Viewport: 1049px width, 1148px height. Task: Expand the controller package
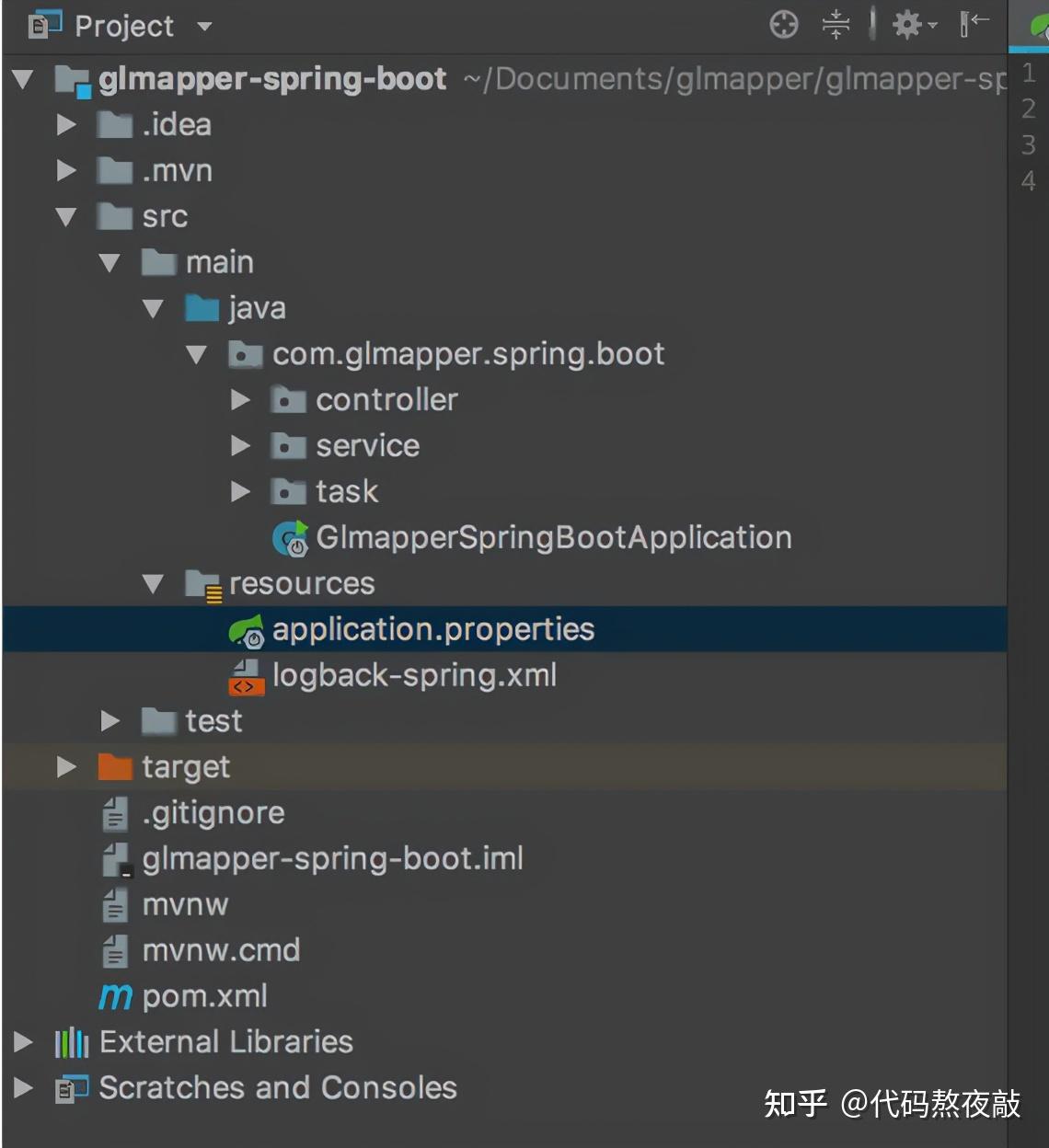coord(240,400)
